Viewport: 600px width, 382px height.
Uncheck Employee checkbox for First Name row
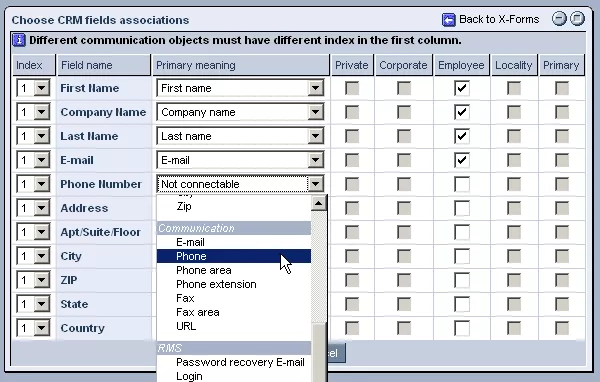pyautogui.click(x=462, y=88)
